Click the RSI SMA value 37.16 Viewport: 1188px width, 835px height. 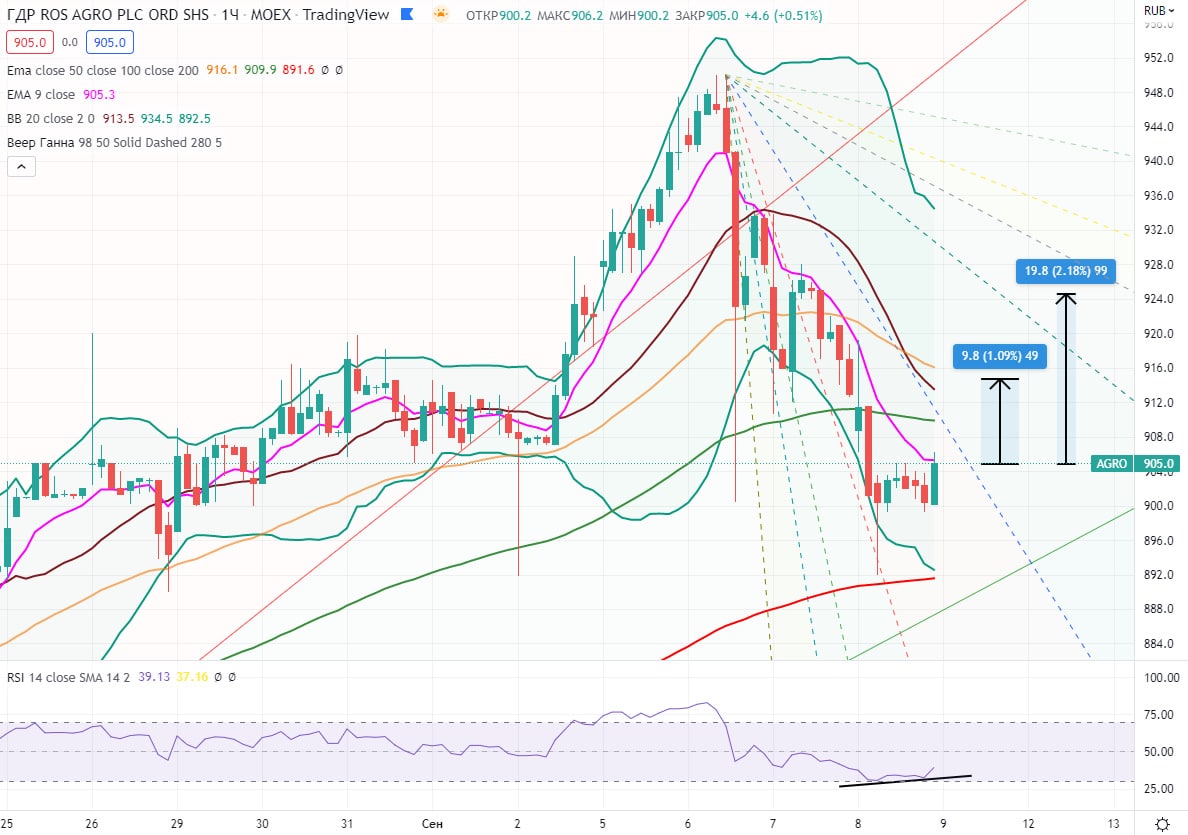coord(192,677)
